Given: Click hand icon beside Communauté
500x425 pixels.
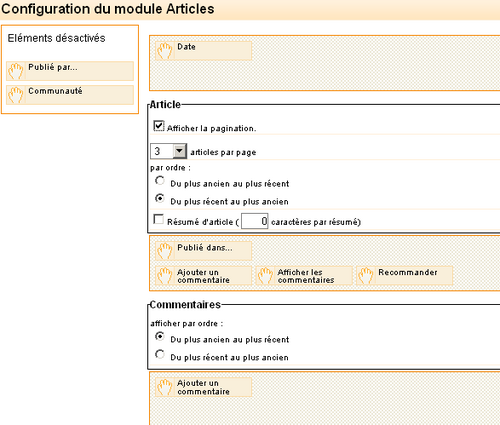Looking at the screenshot, I should click(16, 95).
